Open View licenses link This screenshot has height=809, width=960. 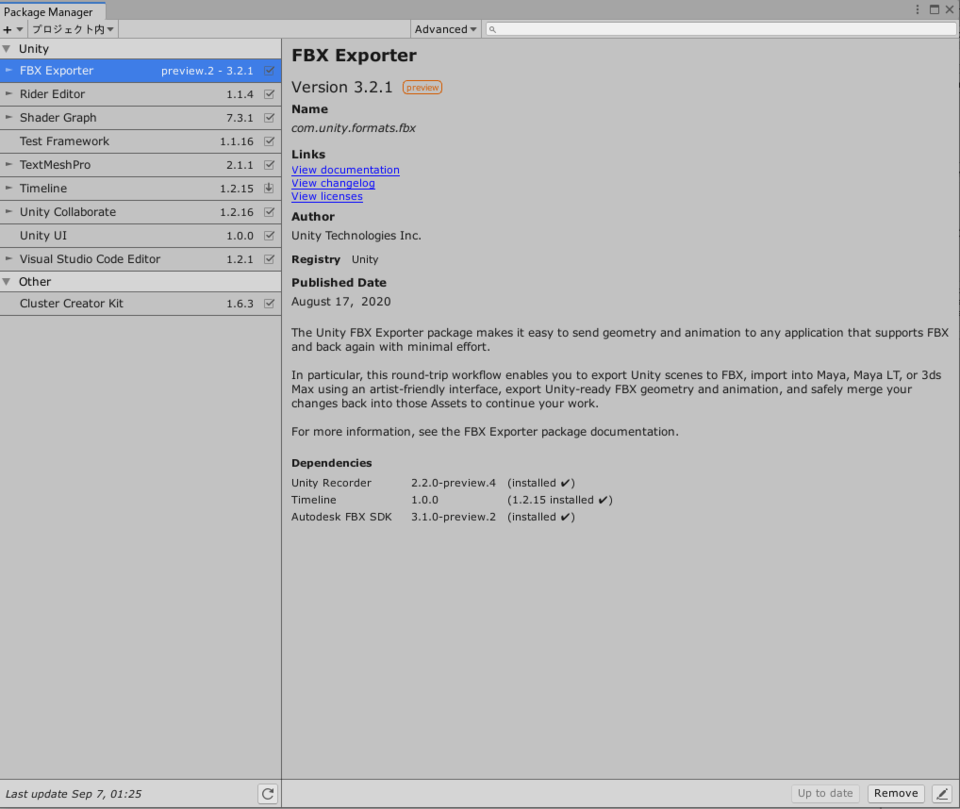[x=327, y=197]
